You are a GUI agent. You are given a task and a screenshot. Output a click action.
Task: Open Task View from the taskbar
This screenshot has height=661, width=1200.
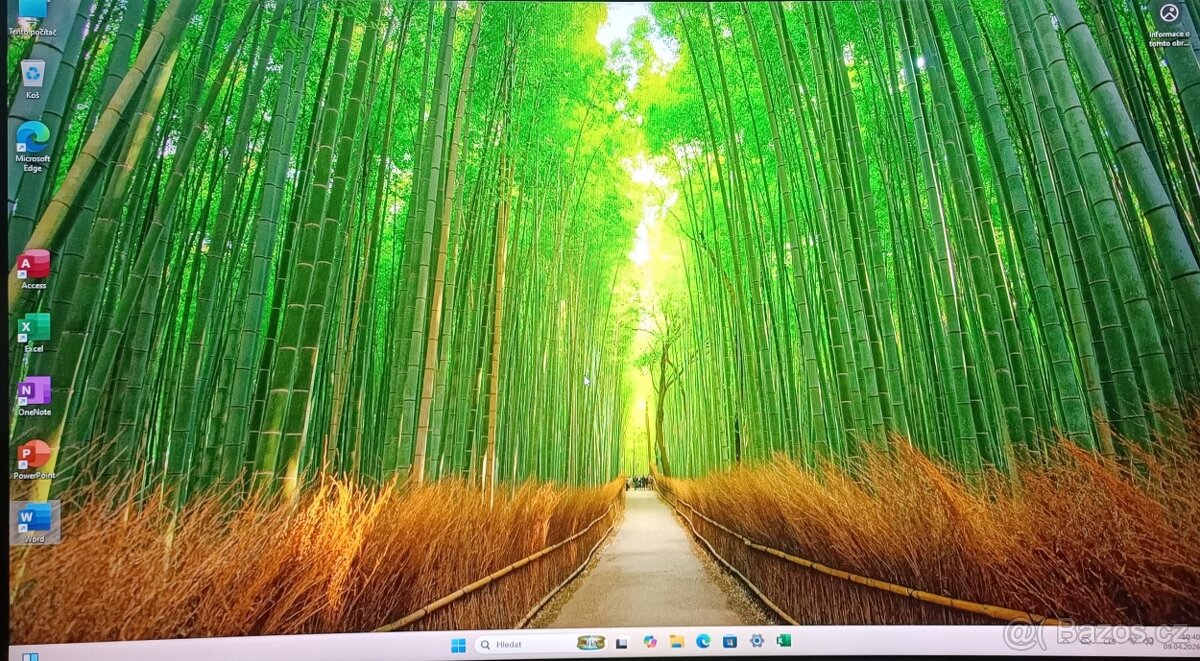[621, 642]
